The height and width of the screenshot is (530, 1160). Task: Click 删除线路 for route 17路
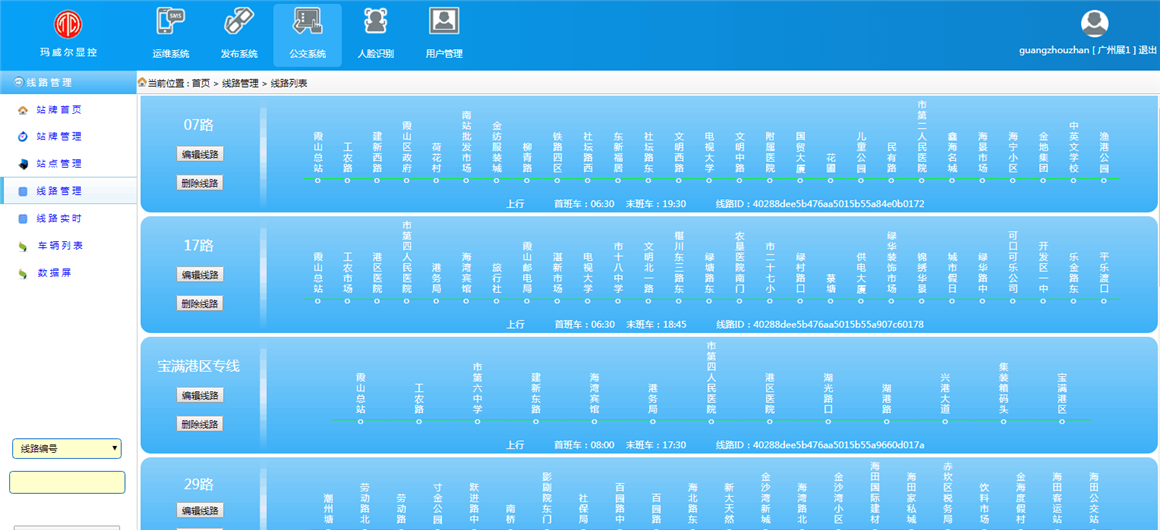pos(200,303)
